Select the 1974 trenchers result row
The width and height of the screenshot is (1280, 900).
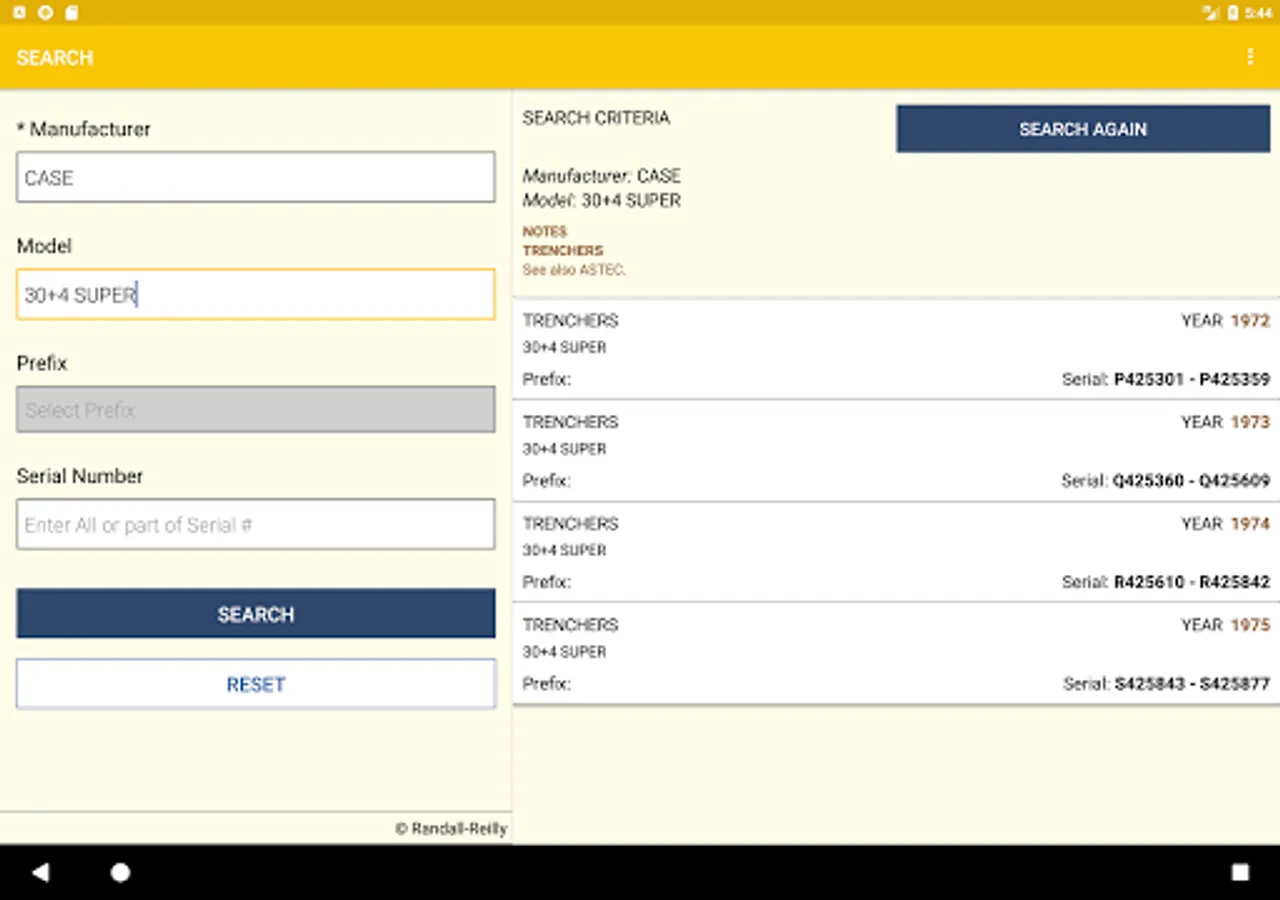[896, 552]
